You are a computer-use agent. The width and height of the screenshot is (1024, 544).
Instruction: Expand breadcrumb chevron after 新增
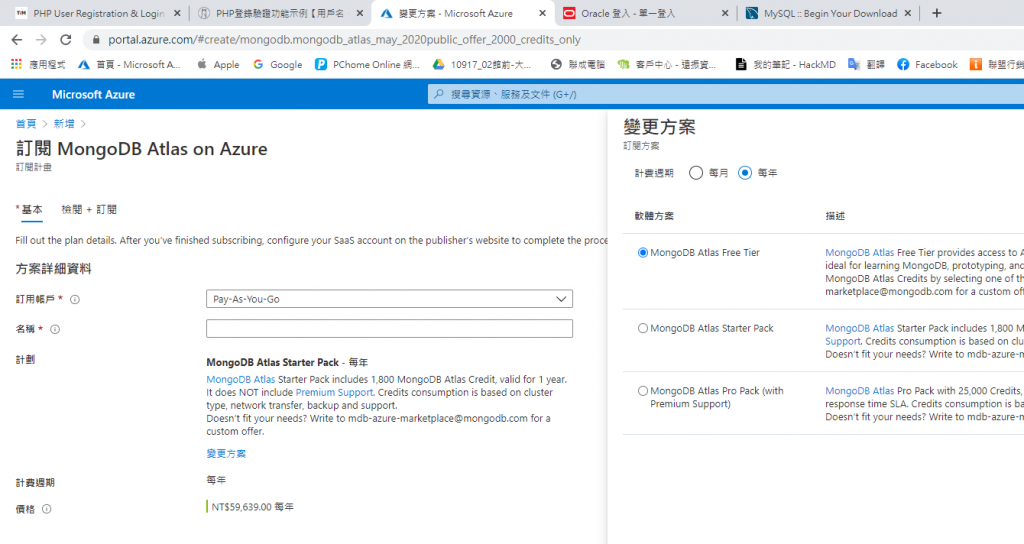tap(84, 124)
